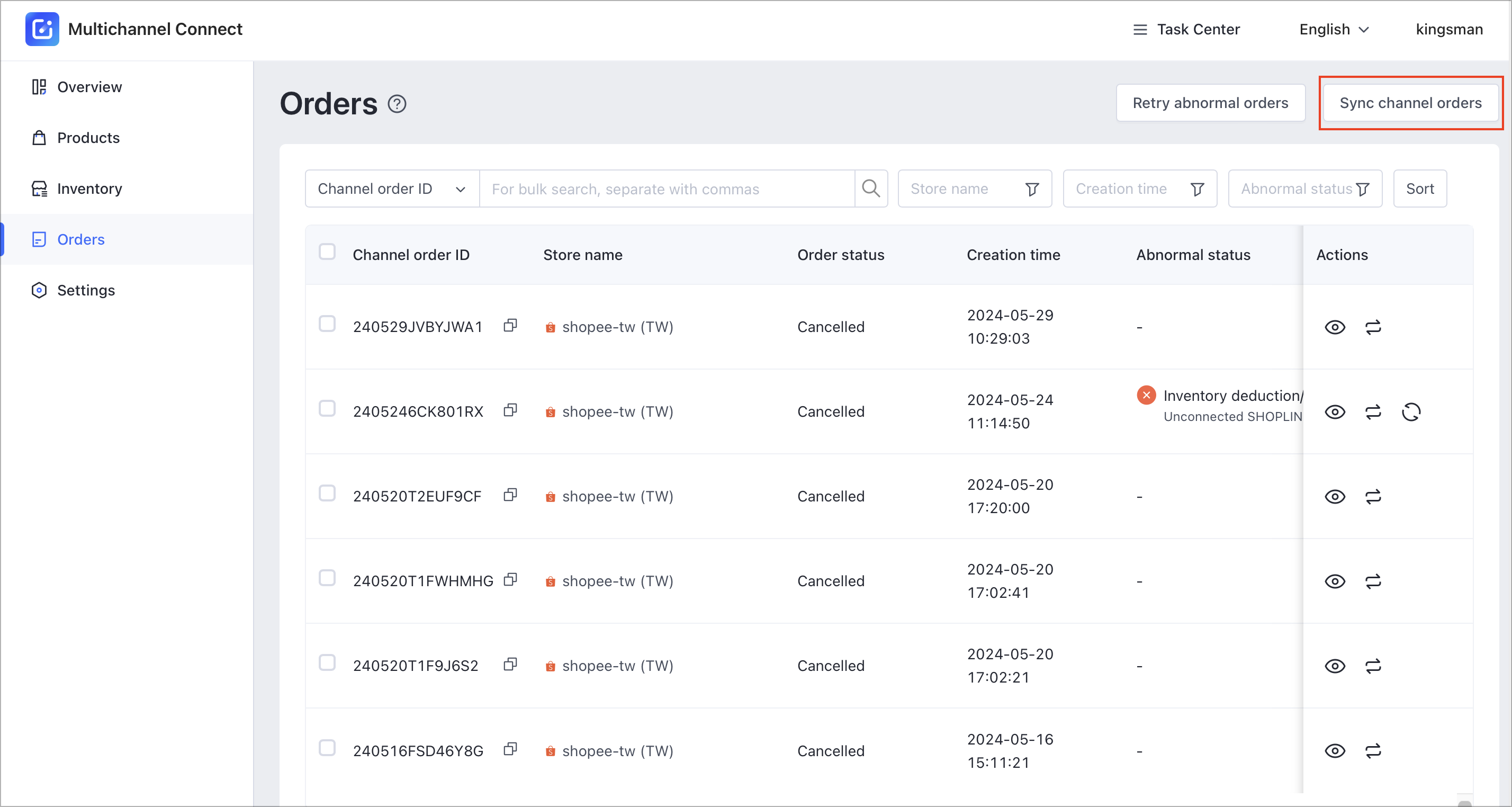View details of order 240529JVBYJWA1
This screenshot has width=1512, height=807.
point(1335,327)
